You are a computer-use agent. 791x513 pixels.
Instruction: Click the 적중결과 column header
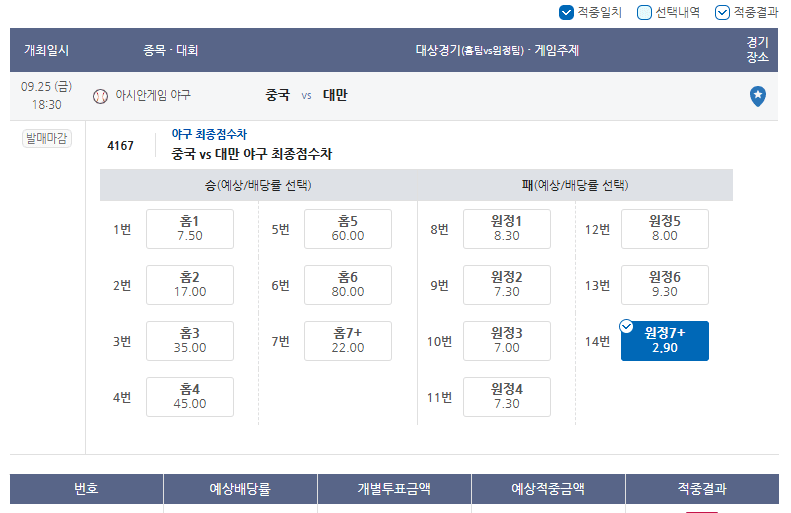[x=702, y=488]
